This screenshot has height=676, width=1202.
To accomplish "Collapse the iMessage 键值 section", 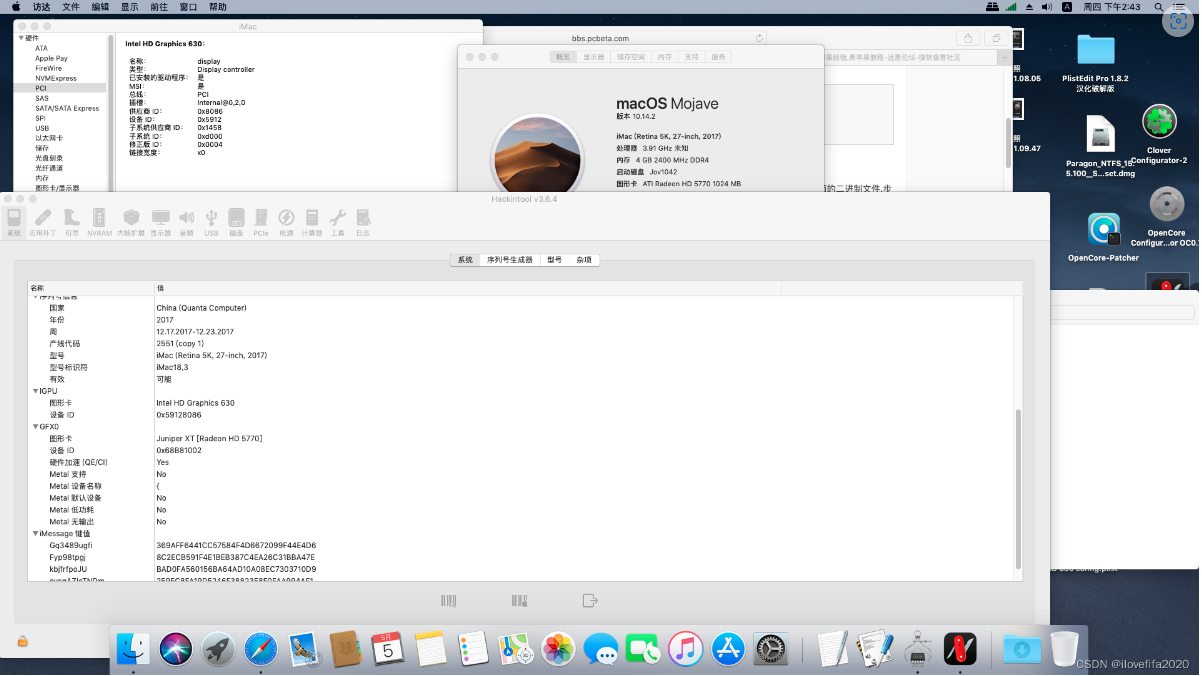I will [x=35, y=534].
